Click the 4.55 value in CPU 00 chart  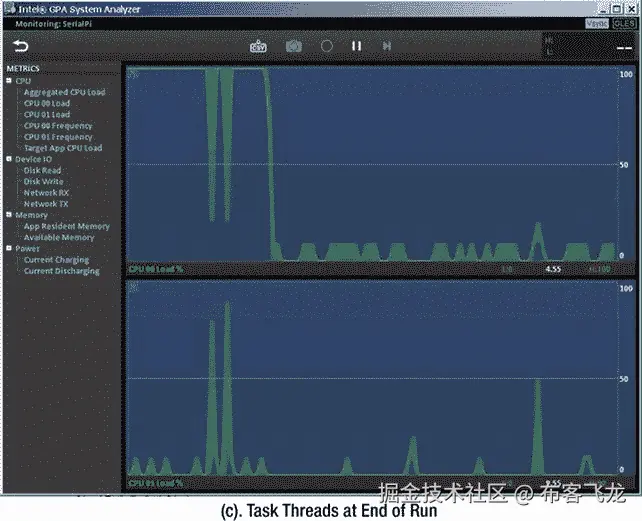(553, 269)
